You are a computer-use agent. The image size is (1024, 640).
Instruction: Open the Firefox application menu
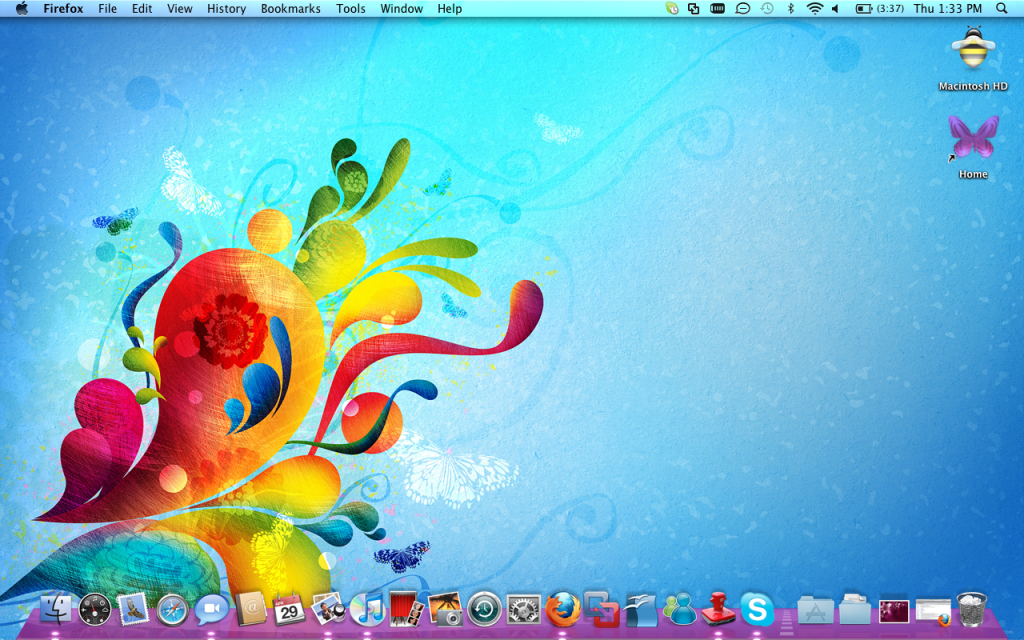click(x=63, y=8)
